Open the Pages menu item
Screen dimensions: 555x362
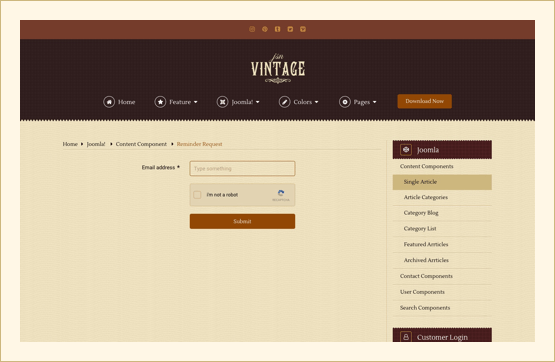pyautogui.click(x=362, y=102)
